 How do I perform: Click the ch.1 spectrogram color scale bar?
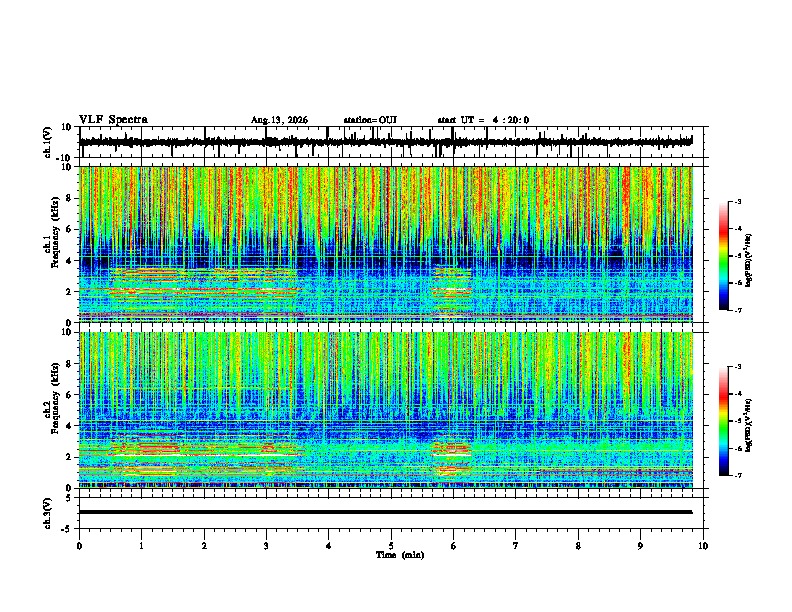[723, 256]
